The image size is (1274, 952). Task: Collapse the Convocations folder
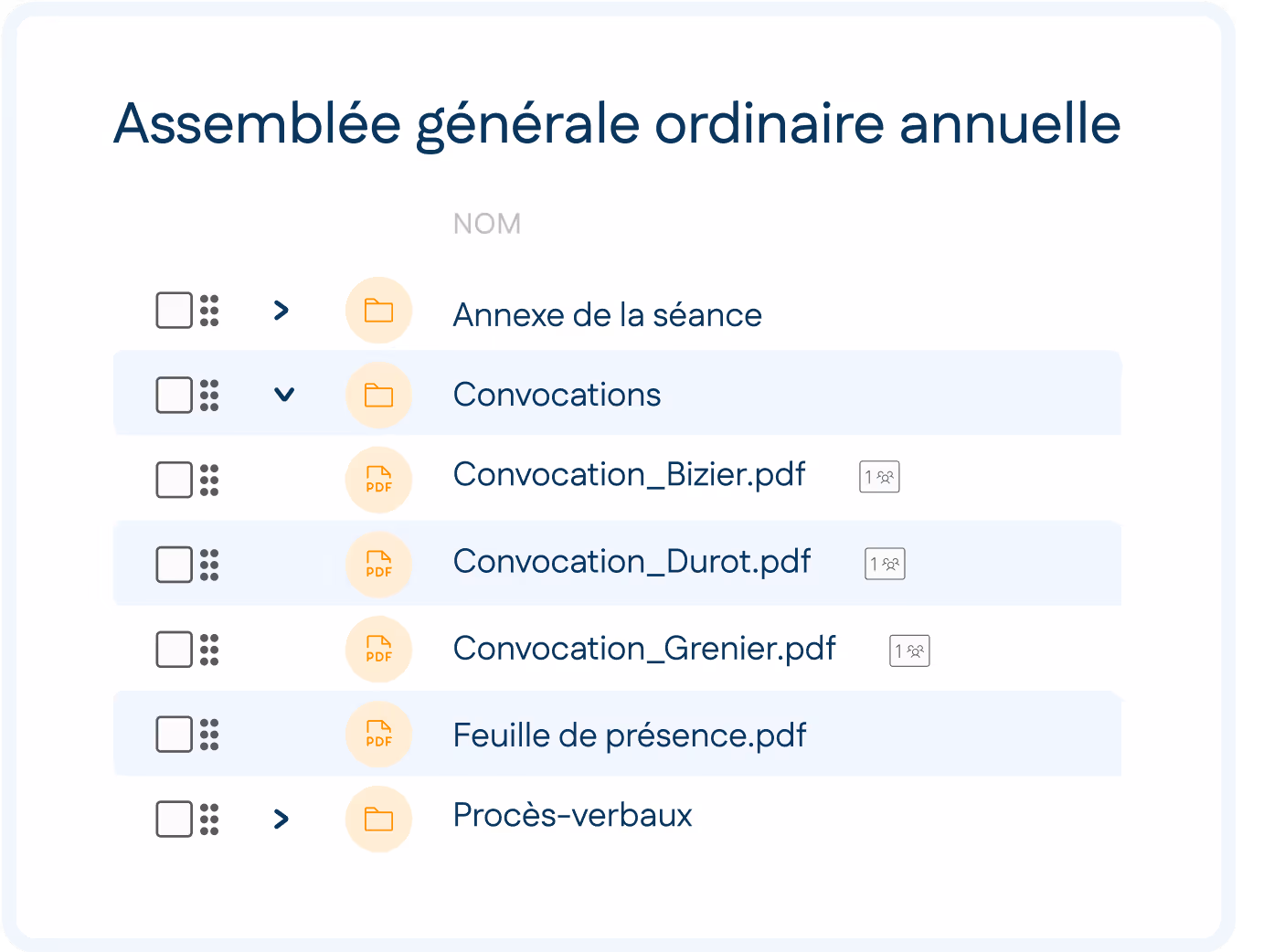pyautogui.click(x=284, y=395)
